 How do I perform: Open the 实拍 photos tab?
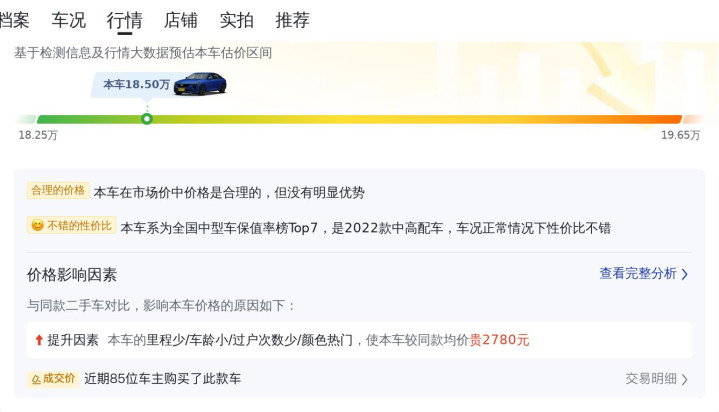[237, 20]
